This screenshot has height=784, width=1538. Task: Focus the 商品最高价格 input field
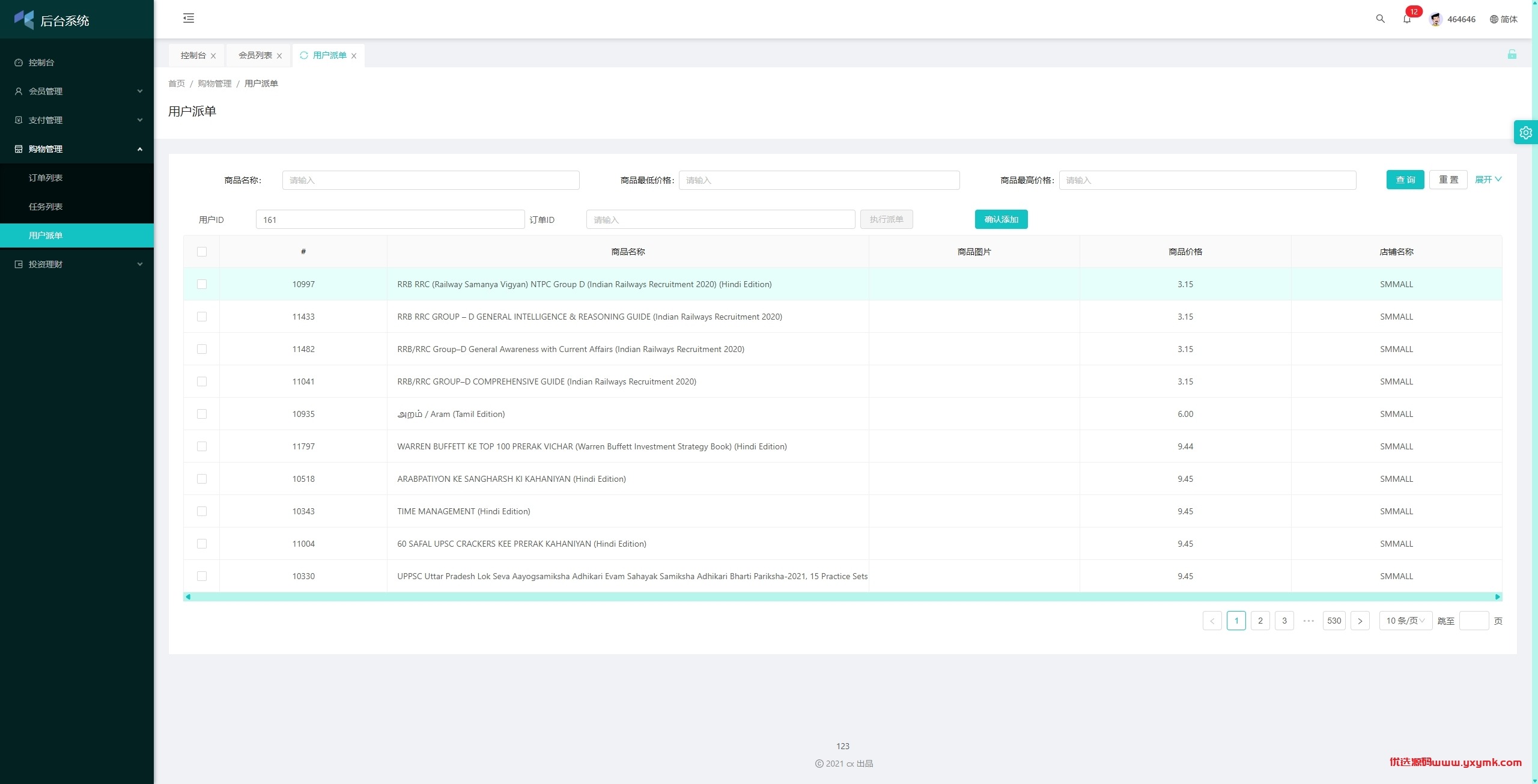pyautogui.click(x=1207, y=180)
